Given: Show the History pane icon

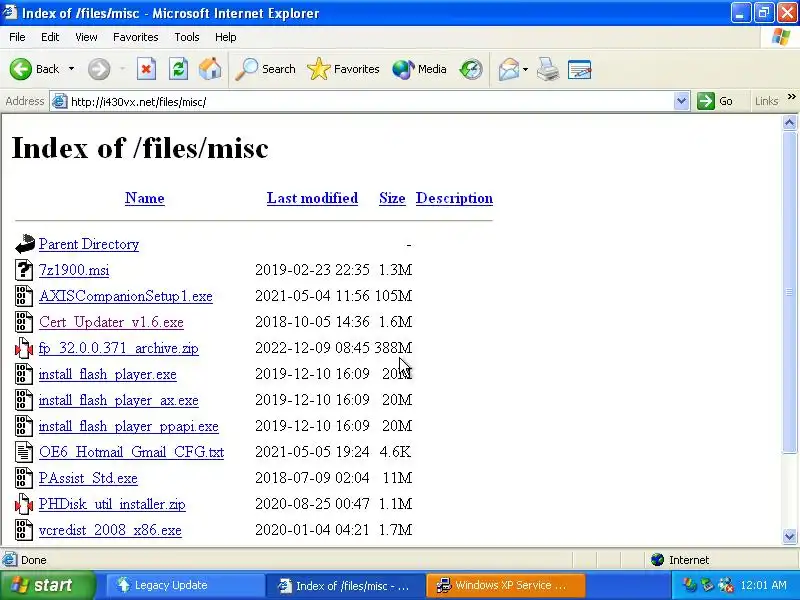Looking at the screenshot, I should pyautogui.click(x=470, y=69).
